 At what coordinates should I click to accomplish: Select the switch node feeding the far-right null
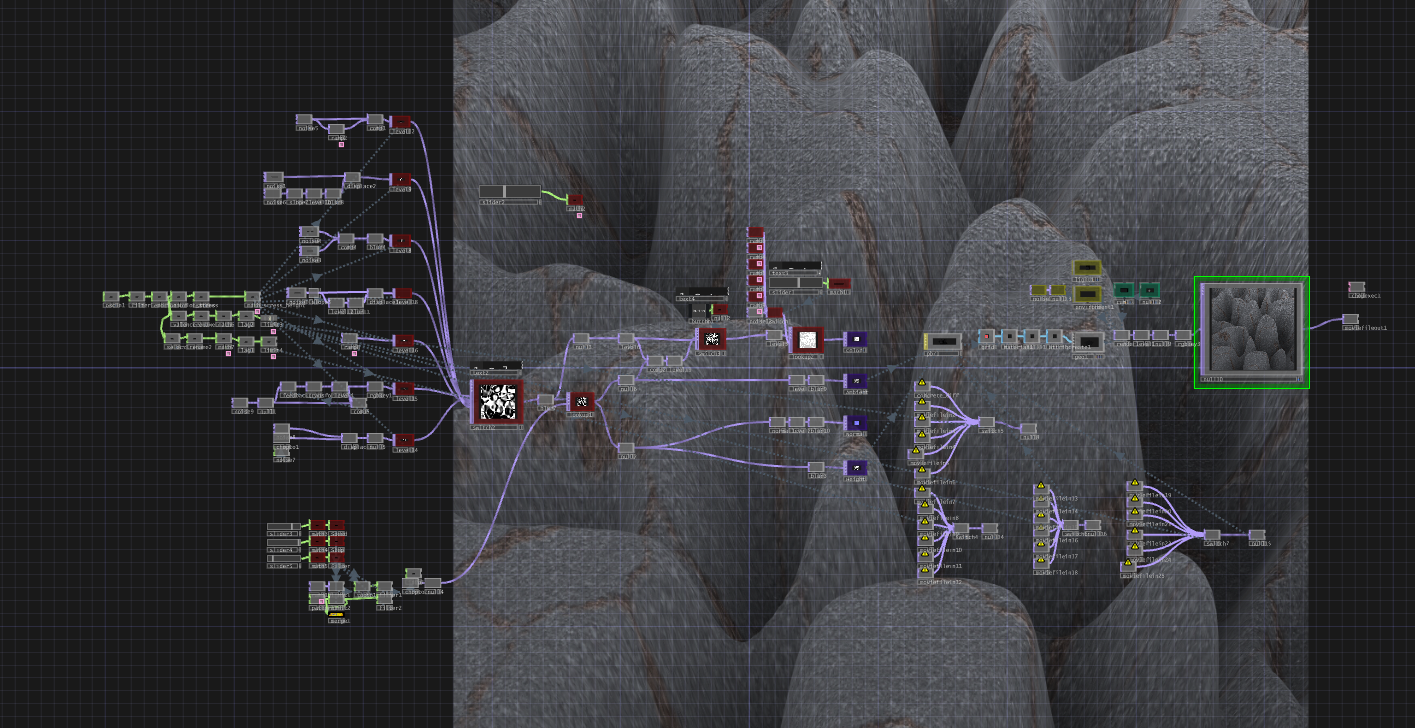(1212, 535)
